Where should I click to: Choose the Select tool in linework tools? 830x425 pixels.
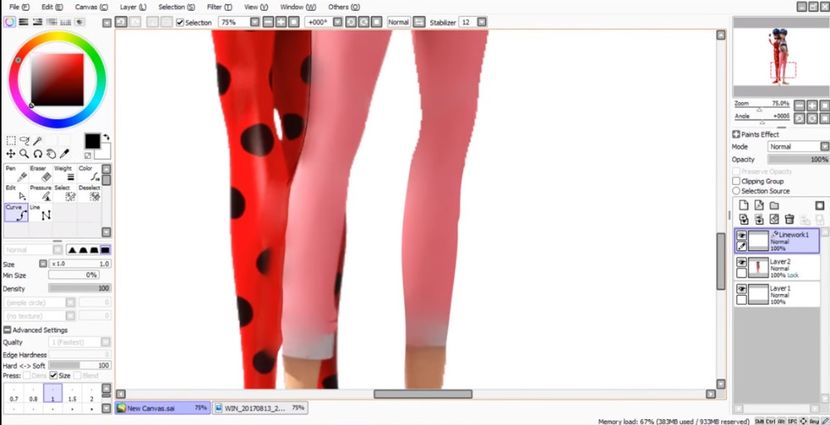(65, 193)
